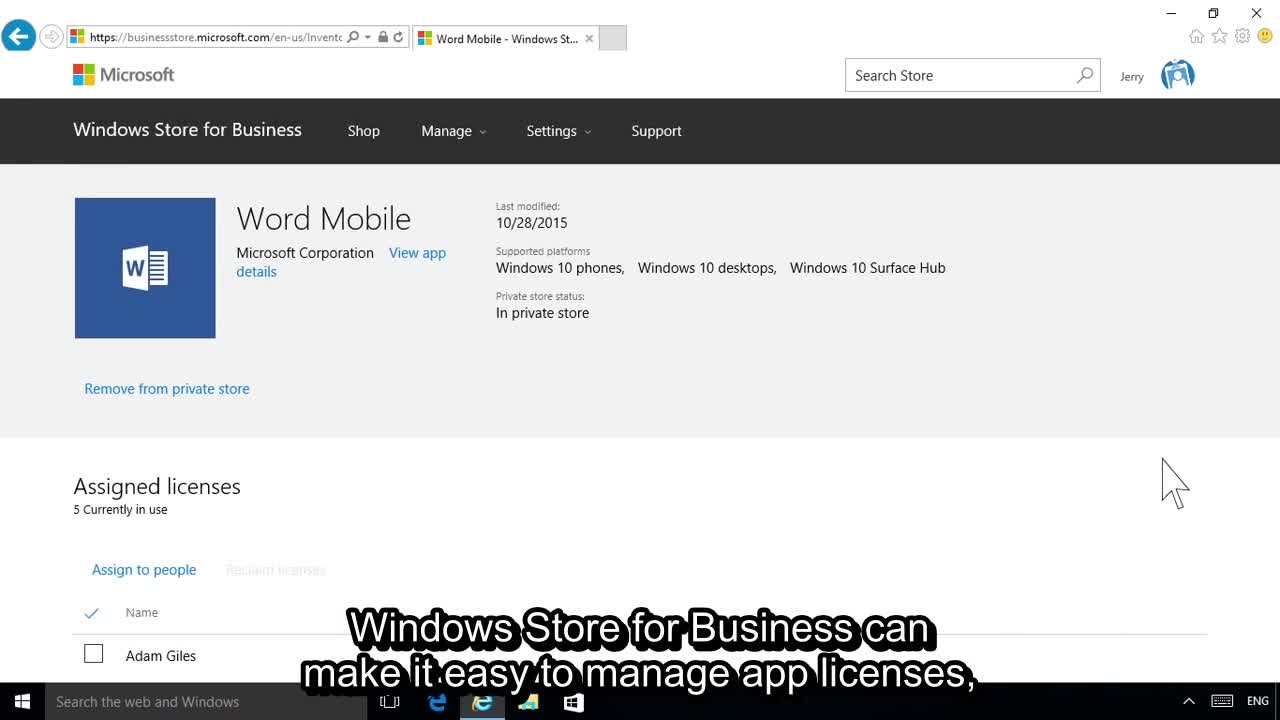
Task: Click the Microsoft Corporation publisher text
Action: (x=305, y=253)
